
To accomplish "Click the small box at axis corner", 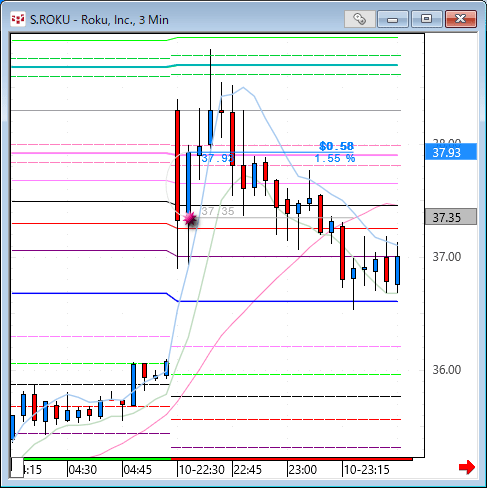I will pos(17,468).
